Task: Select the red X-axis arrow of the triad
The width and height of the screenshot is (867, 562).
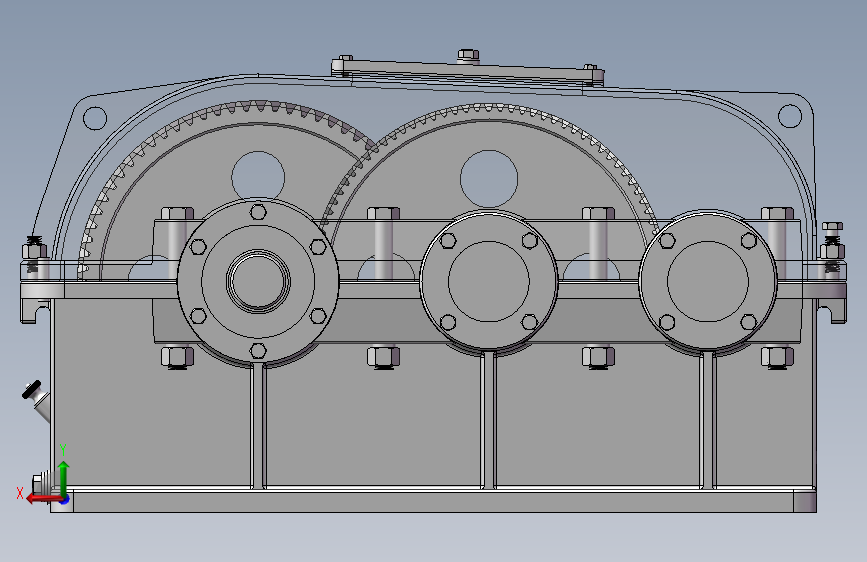Action: [43, 498]
